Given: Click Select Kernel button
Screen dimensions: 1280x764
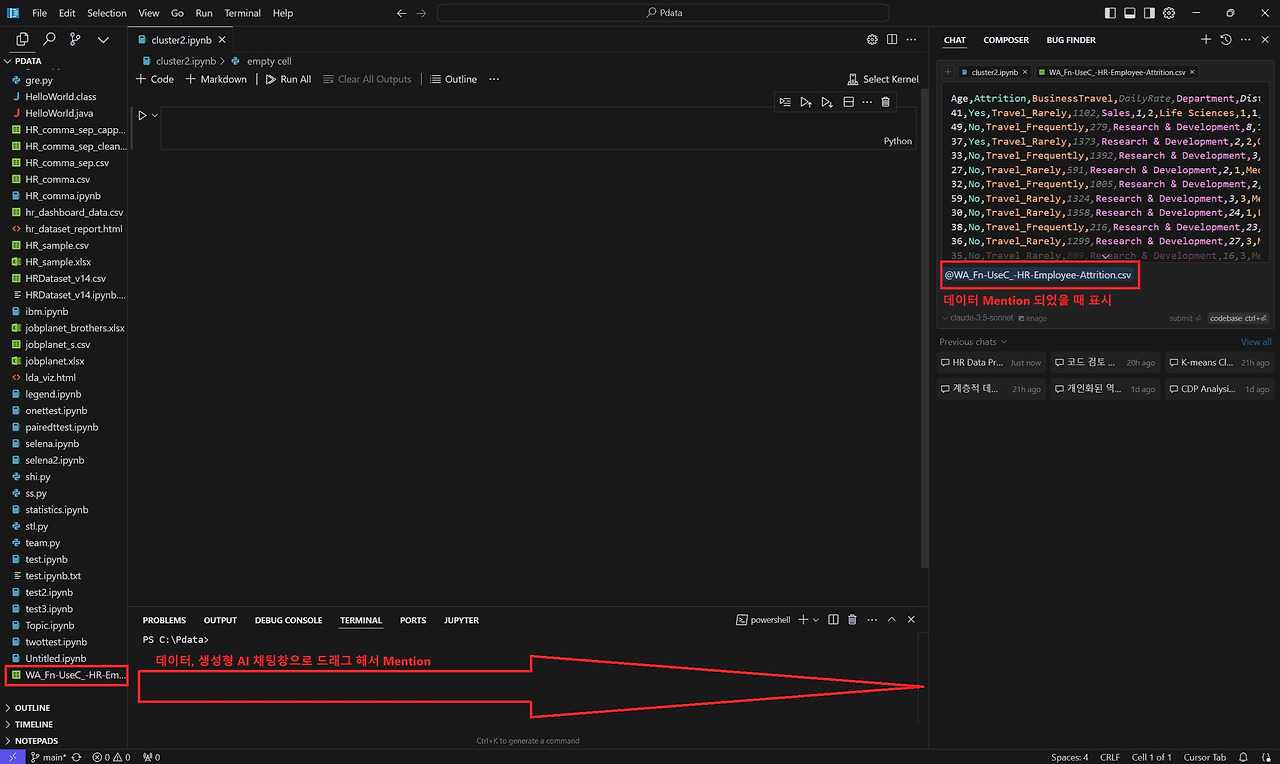Looking at the screenshot, I should click(x=882, y=79).
